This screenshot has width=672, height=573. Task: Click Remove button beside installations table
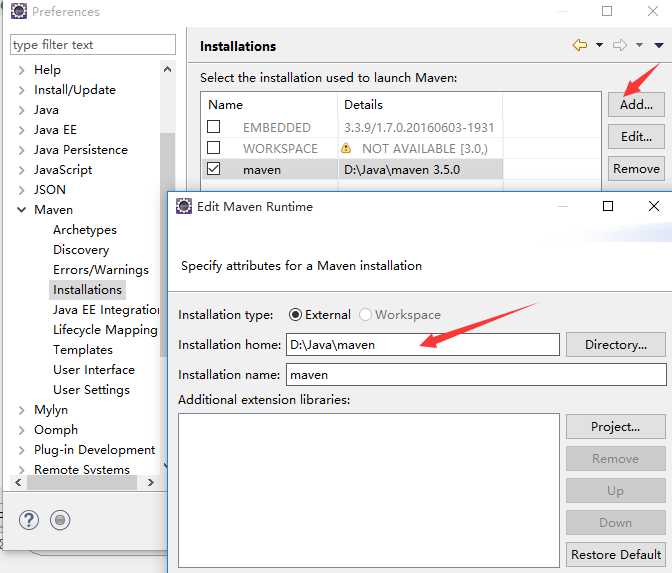(x=636, y=168)
